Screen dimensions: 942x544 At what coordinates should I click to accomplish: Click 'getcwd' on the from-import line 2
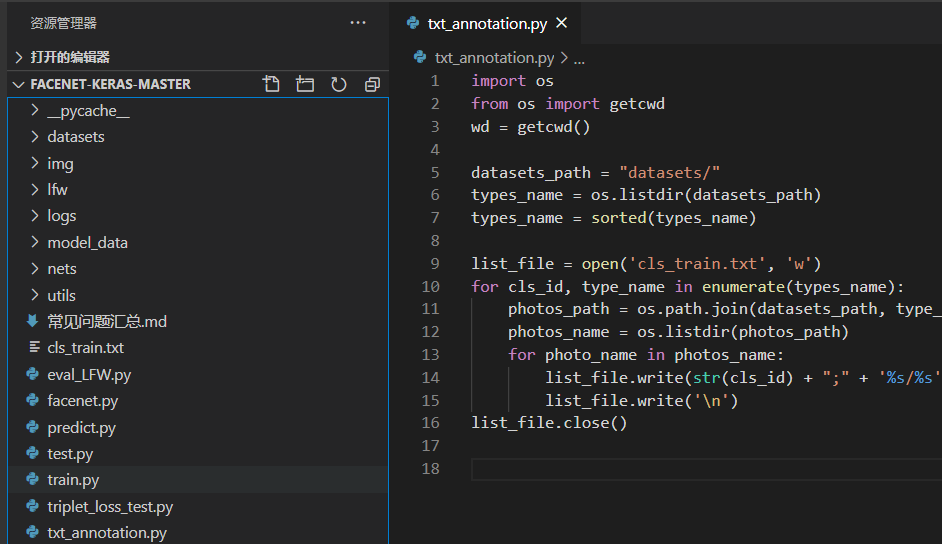tap(637, 104)
